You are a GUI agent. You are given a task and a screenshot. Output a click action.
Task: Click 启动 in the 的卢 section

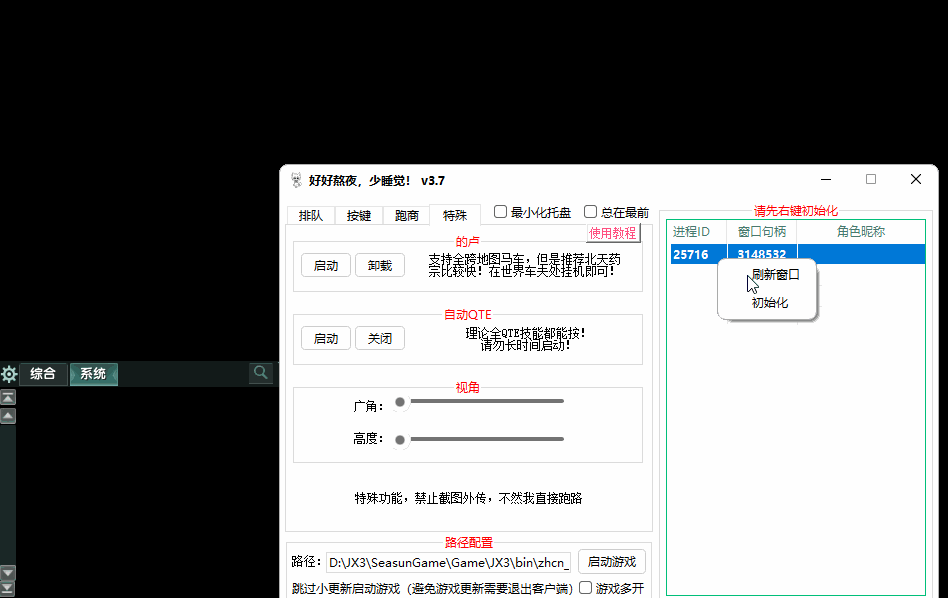pos(325,265)
